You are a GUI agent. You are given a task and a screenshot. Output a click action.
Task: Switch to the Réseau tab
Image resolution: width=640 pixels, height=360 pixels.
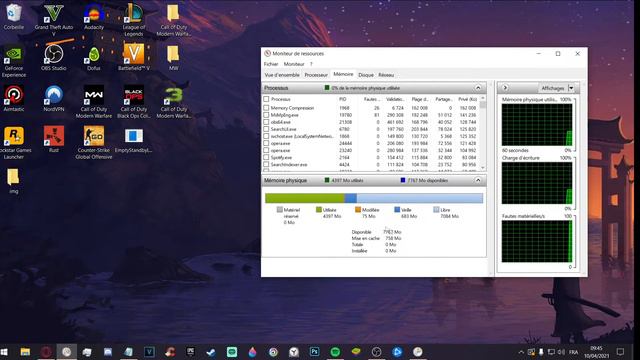[386, 75]
